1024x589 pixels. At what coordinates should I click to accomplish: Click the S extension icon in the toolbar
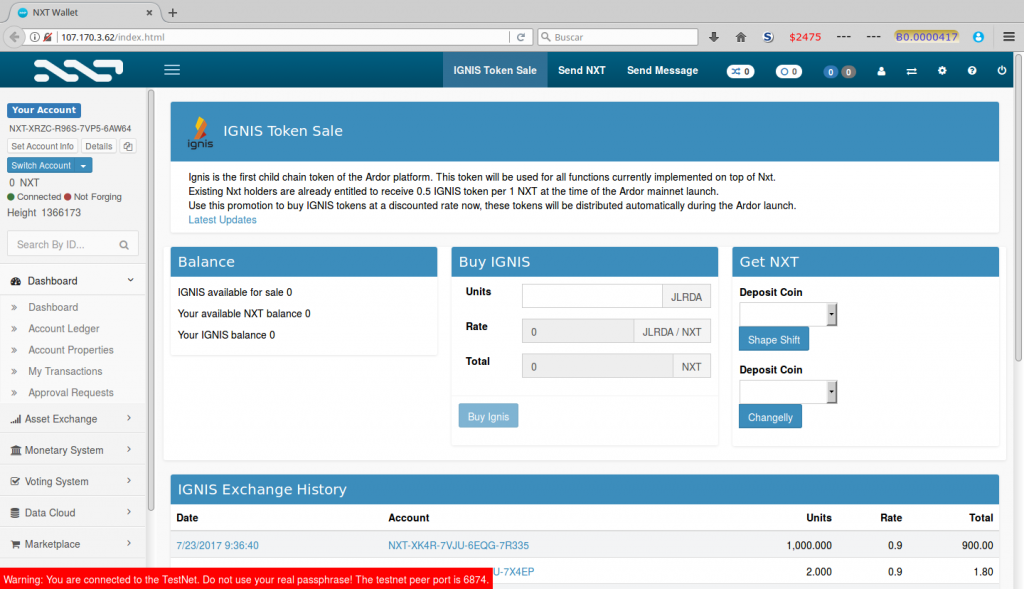click(x=768, y=37)
